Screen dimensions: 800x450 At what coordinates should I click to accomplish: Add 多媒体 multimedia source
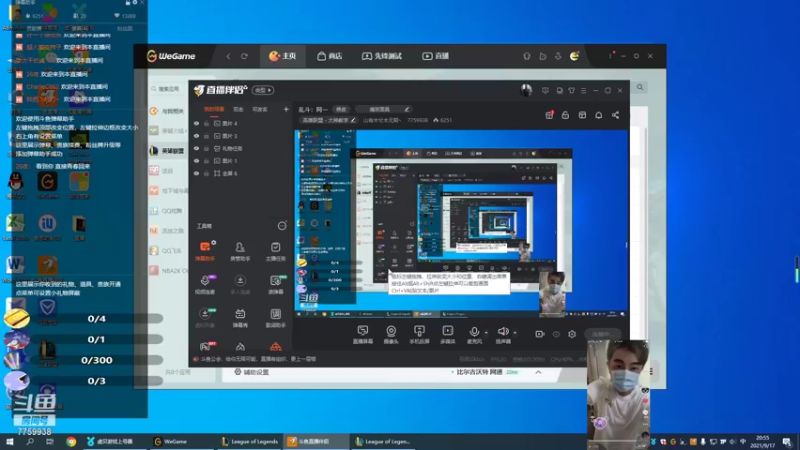coord(447,335)
